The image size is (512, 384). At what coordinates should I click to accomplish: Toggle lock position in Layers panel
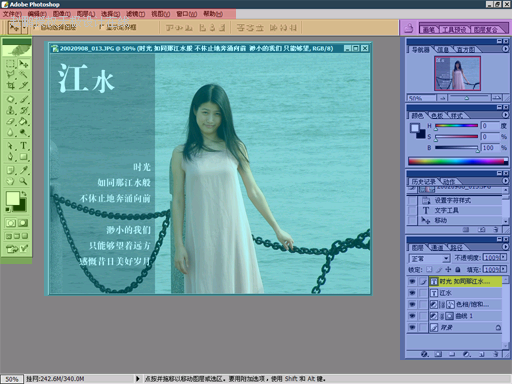tap(448, 269)
